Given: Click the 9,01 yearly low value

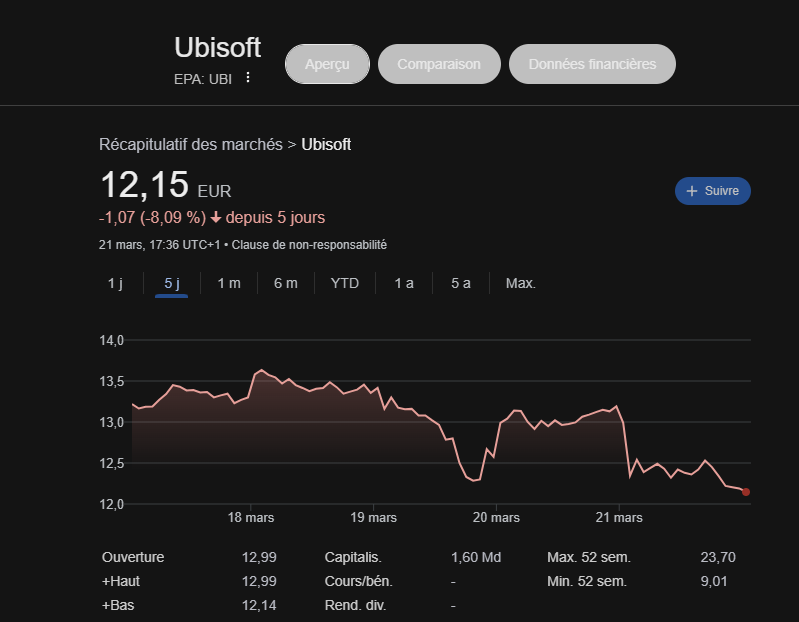Looking at the screenshot, I should 714,581.
